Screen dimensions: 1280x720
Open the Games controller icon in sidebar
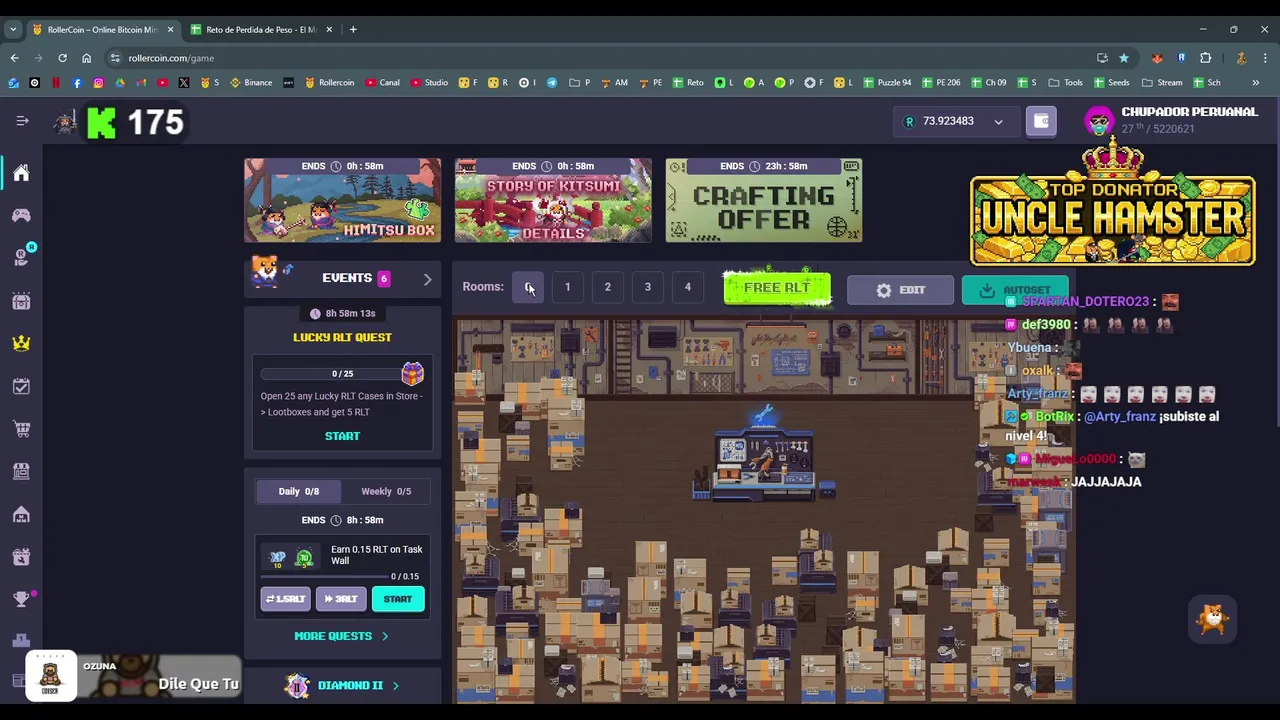point(21,215)
